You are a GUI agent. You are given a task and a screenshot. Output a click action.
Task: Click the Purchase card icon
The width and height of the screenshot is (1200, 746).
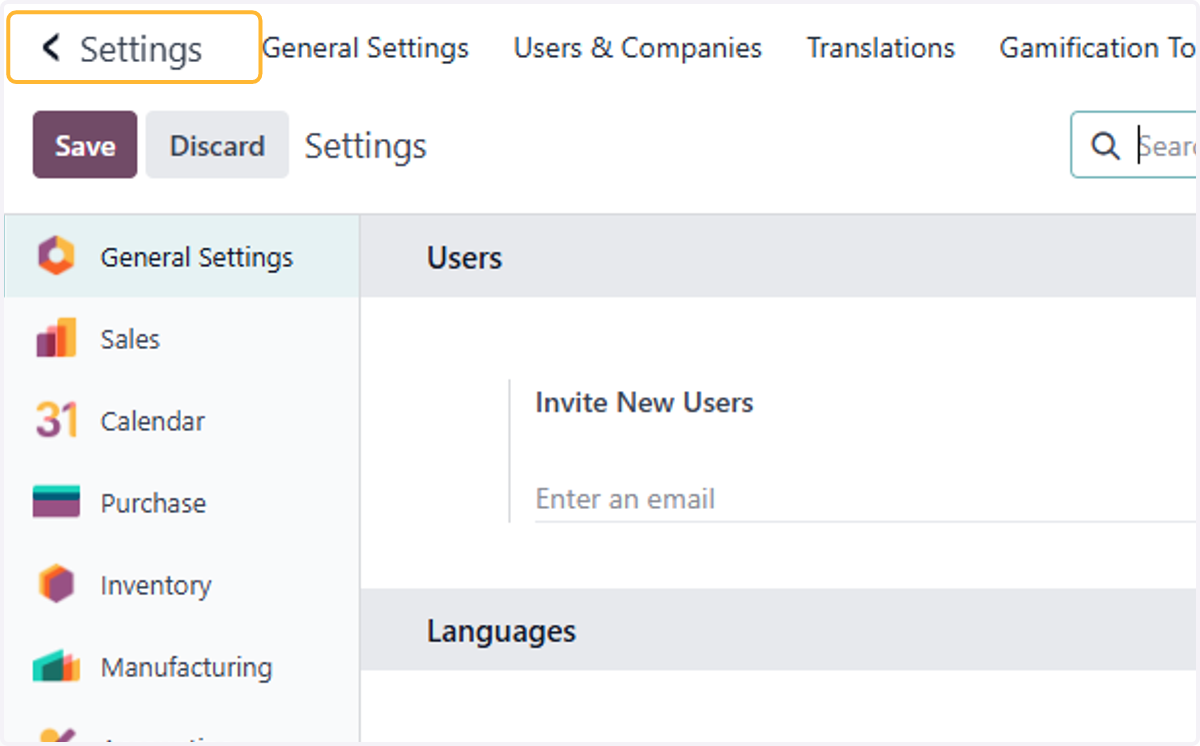click(56, 502)
